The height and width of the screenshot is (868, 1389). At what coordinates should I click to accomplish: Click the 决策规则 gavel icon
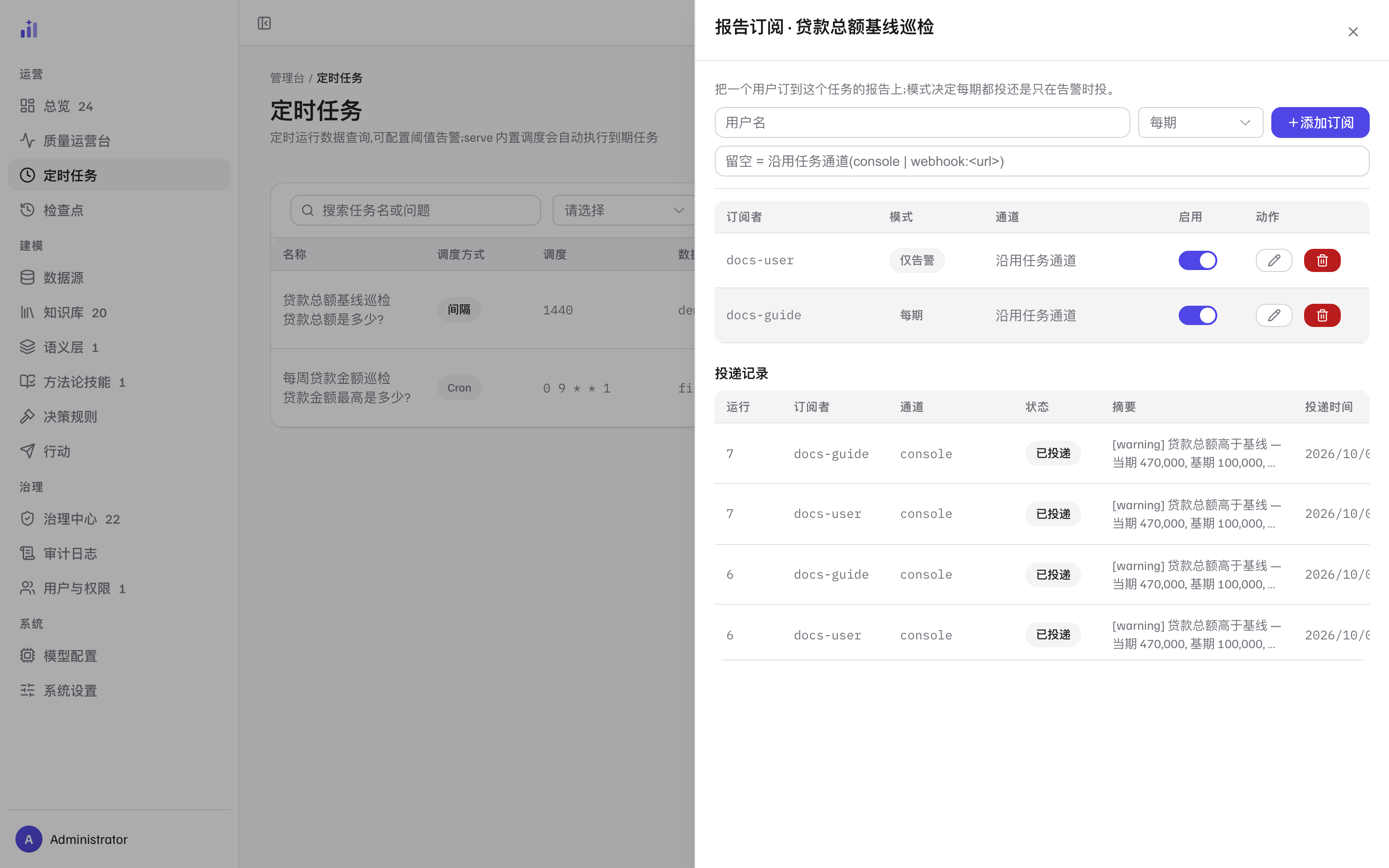(x=27, y=416)
